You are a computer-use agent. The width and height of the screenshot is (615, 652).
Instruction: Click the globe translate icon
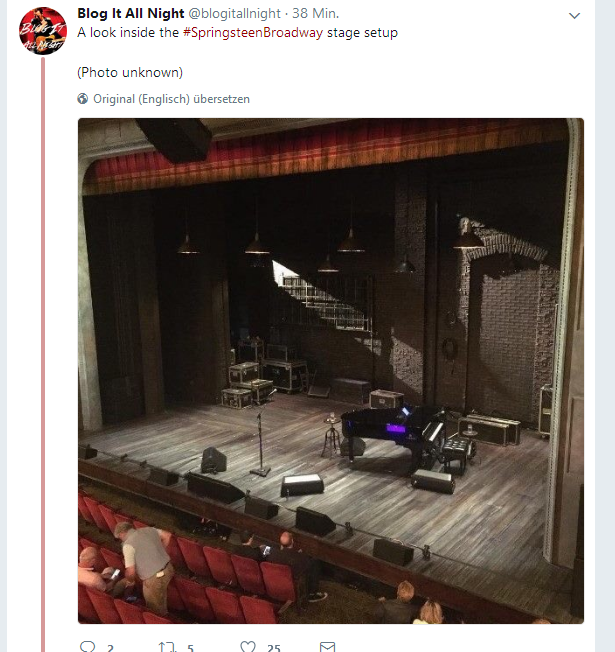coord(82,99)
